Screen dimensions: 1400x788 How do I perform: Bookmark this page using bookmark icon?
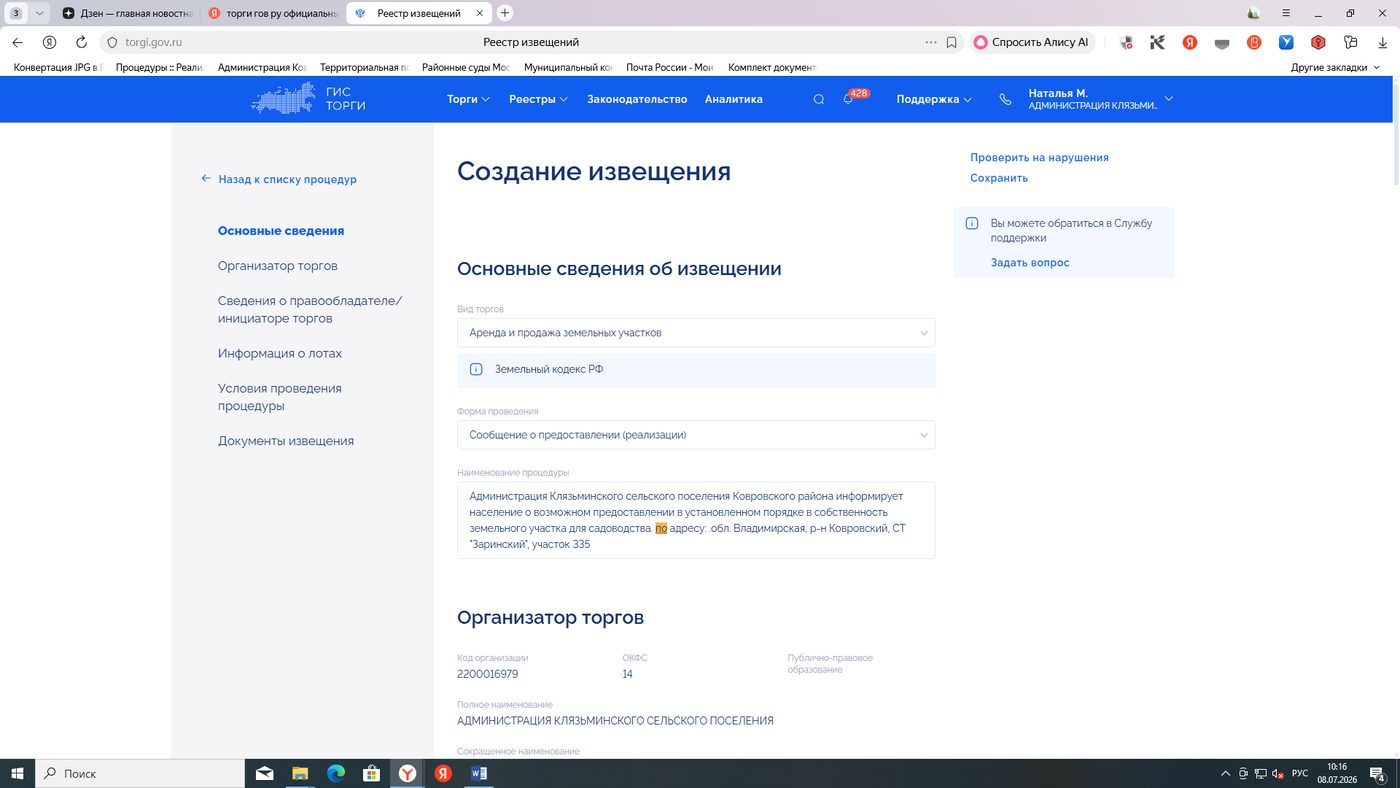[x=952, y=42]
